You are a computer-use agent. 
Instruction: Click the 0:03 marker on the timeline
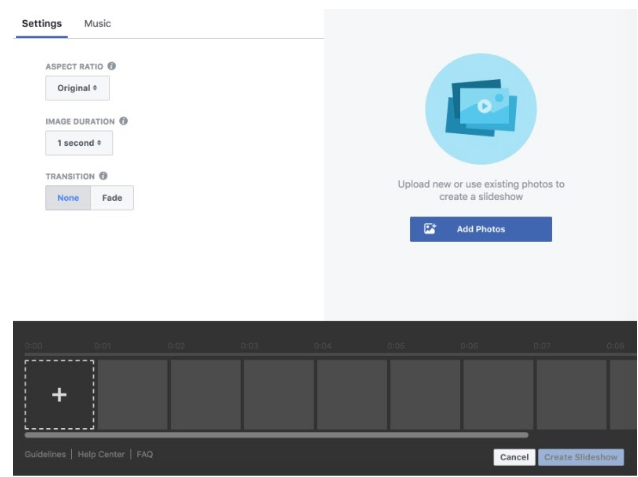coord(249,346)
